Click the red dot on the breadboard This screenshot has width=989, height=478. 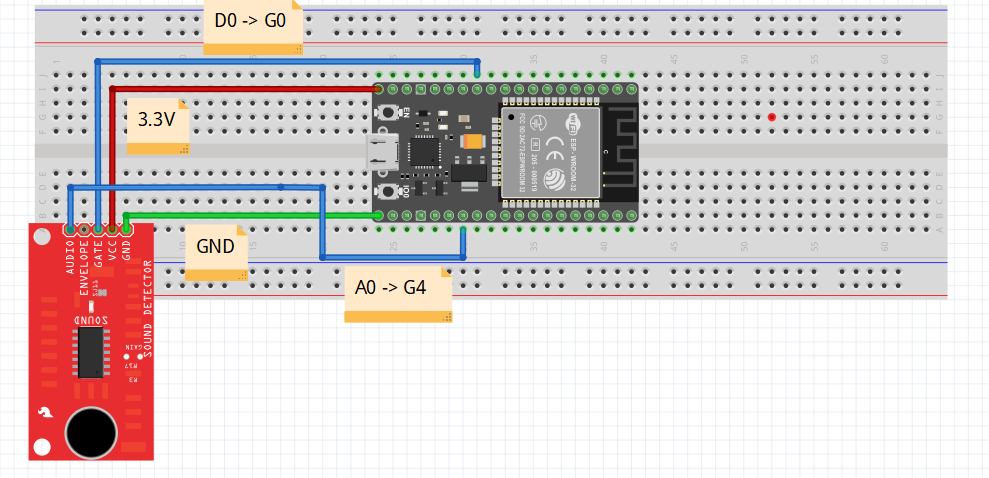point(771,117)
